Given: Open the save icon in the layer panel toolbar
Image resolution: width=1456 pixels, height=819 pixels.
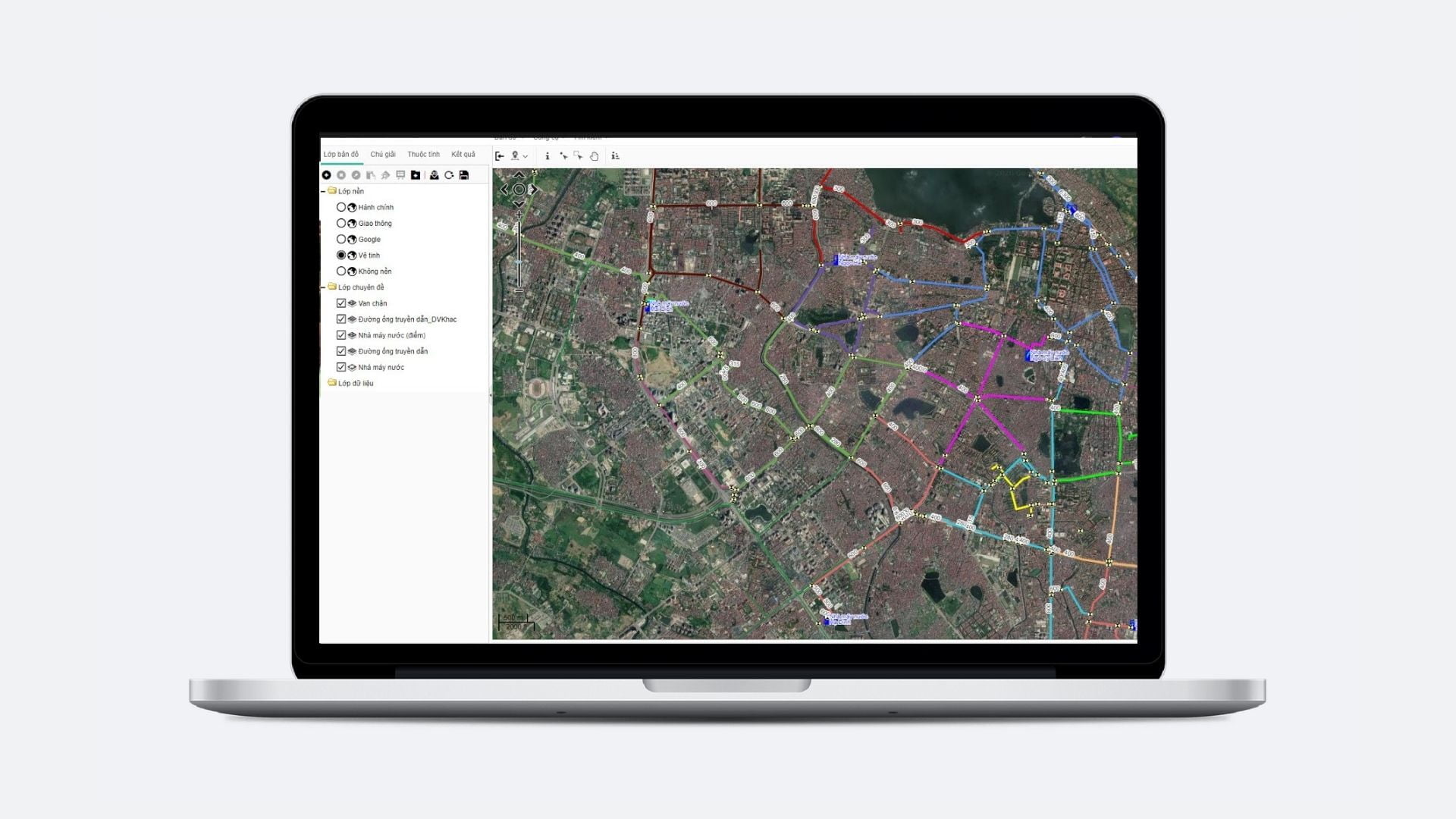Looking at the screenshot, I should click(465, 174).
